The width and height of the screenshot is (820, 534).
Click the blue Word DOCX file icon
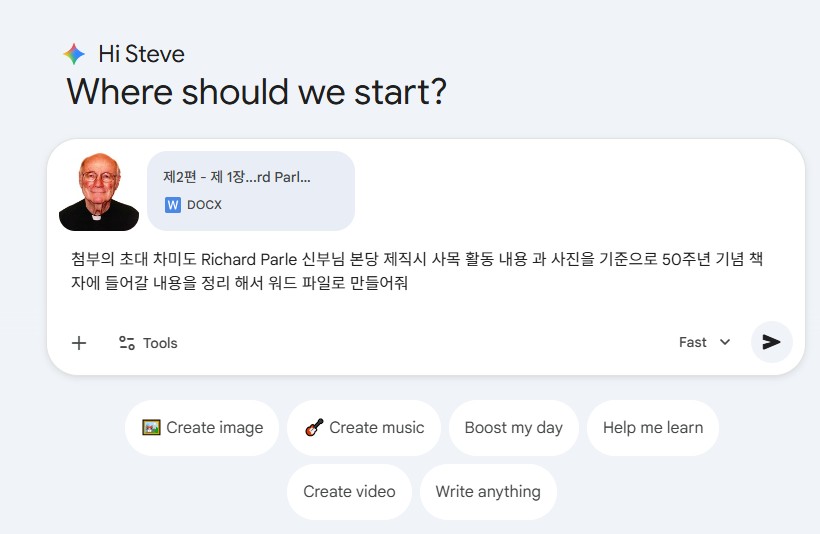coord(173,205)
